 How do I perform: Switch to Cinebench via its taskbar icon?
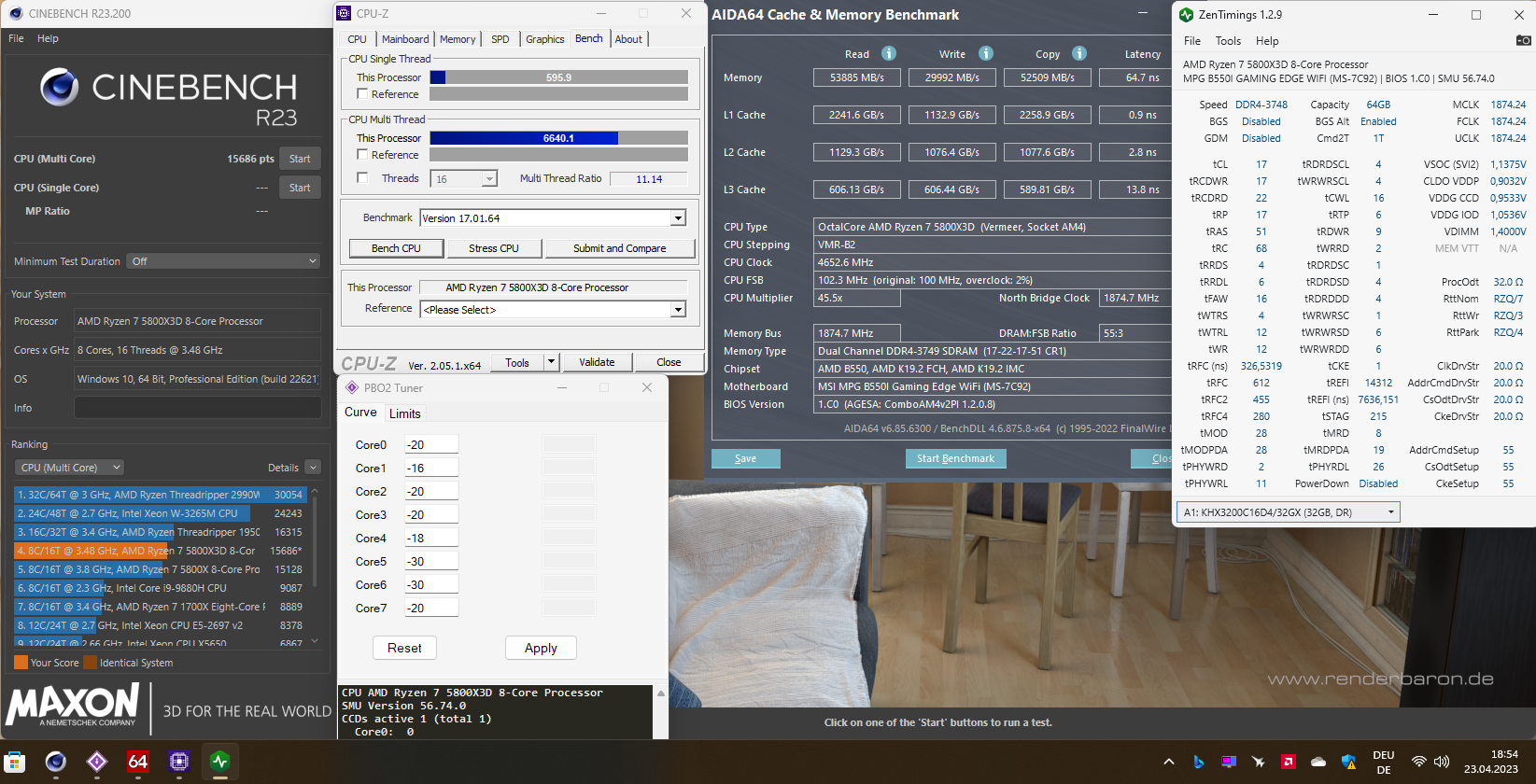56,762
